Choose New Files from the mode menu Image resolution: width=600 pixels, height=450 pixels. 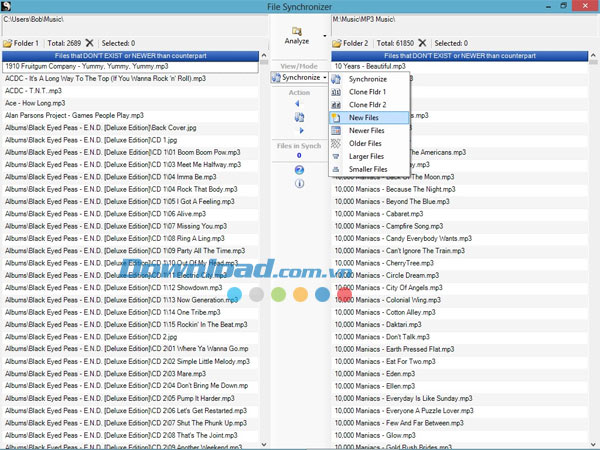367,118
